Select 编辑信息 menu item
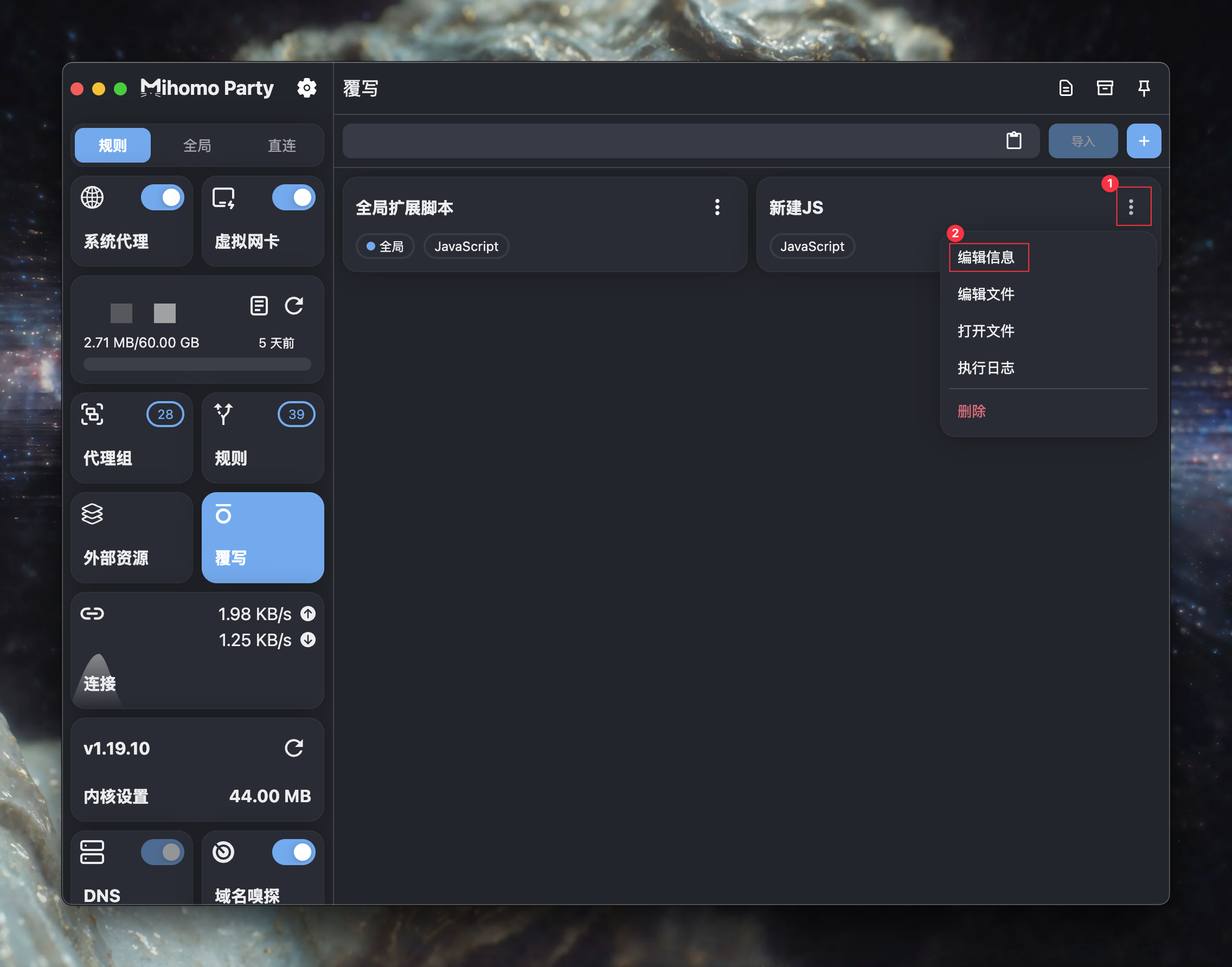1232x967 pixels. click(x=986, y=257)
